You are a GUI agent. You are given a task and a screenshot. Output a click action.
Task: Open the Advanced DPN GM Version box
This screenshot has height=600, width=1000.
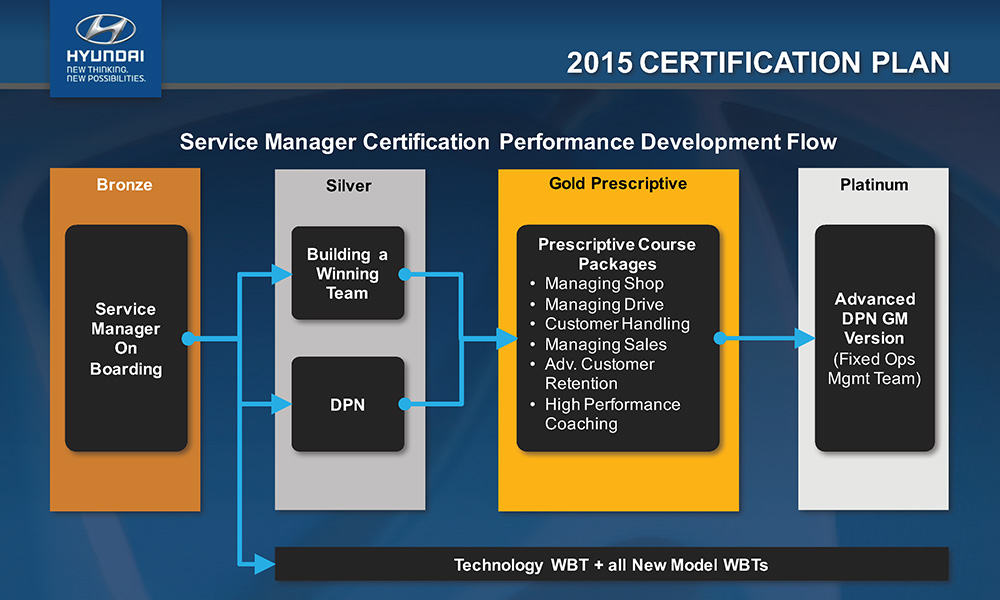click(874, 338)
